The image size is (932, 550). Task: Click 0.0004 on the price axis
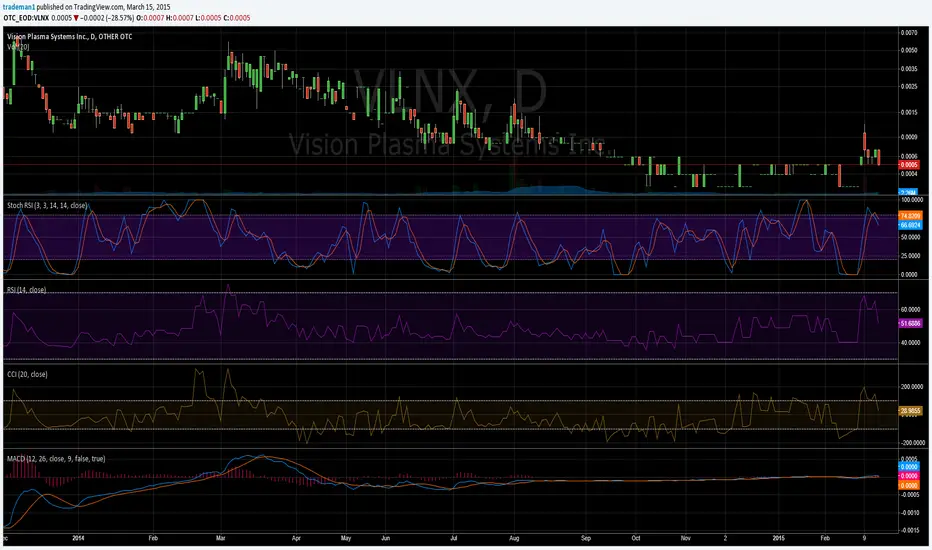909,174
